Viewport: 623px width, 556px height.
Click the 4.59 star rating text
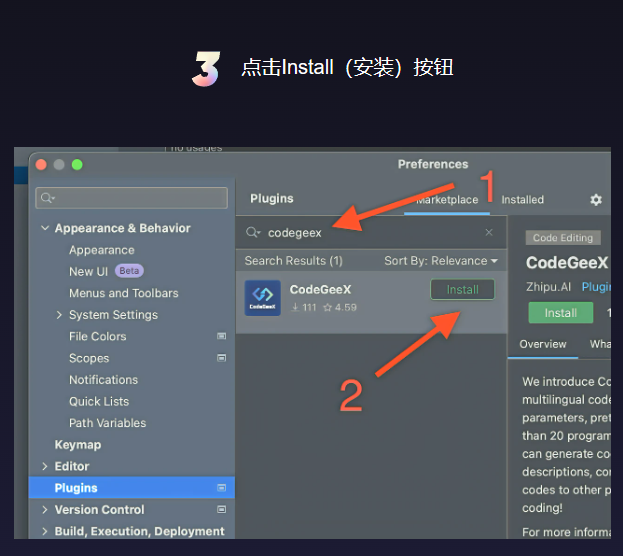tap(341, 307)
